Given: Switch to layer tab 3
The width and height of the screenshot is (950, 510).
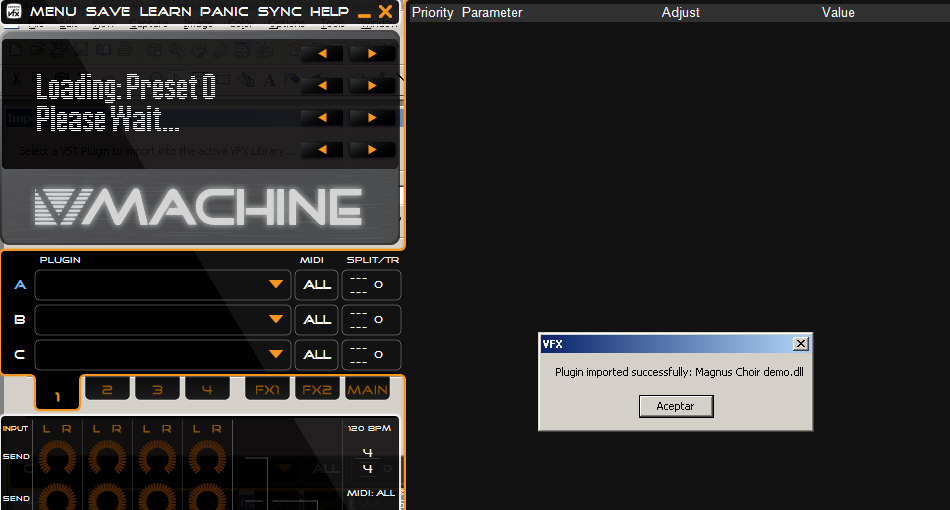Looking at the screenshot, I should [x=158, y=389].
